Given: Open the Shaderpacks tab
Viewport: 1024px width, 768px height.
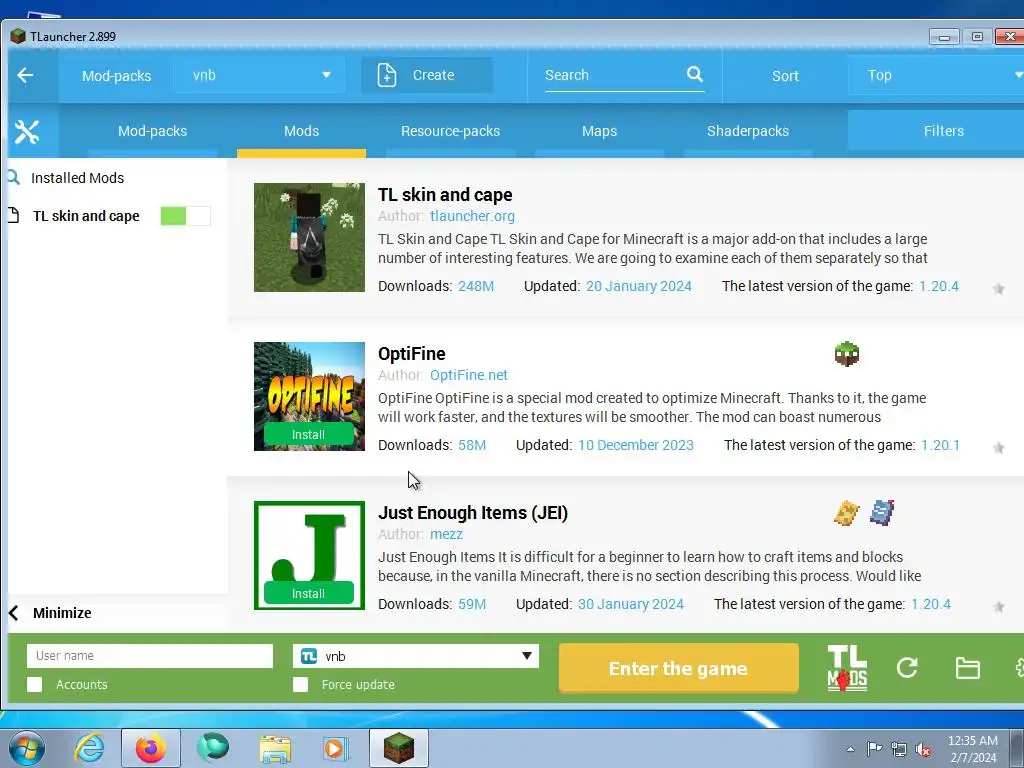Looking at the screenshot, I should 748,131.
